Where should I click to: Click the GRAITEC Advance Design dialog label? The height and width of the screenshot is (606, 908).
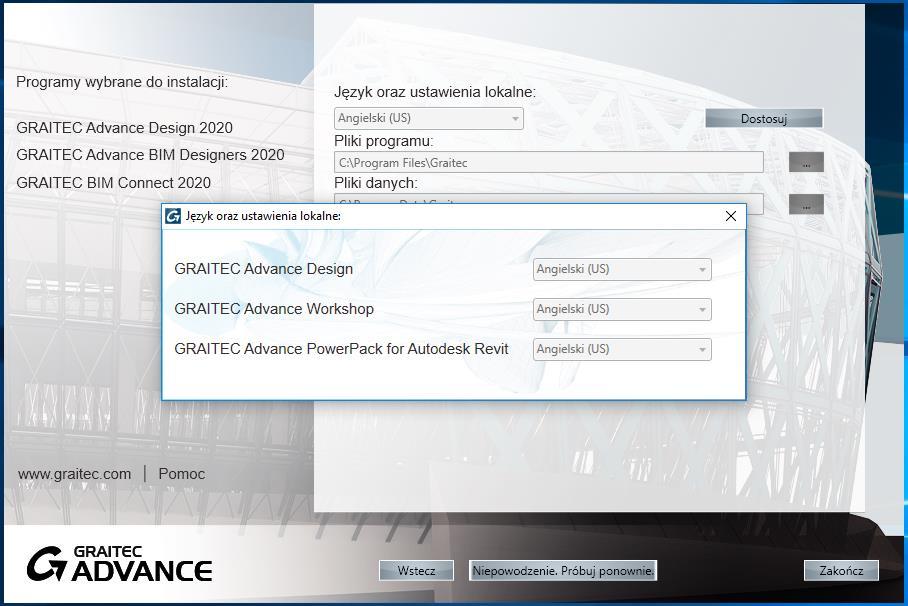(x=263, y=269)
